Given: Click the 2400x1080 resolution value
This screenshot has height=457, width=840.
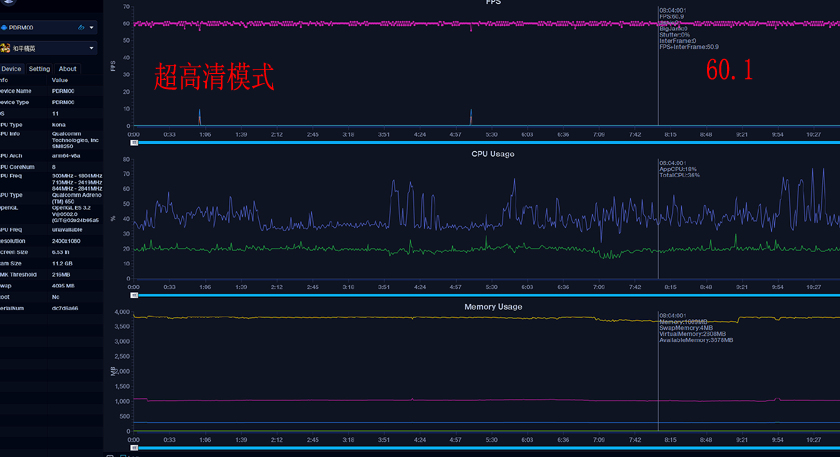Looking at the screenshot, I should pyautogui.click(x=66, y=241).
